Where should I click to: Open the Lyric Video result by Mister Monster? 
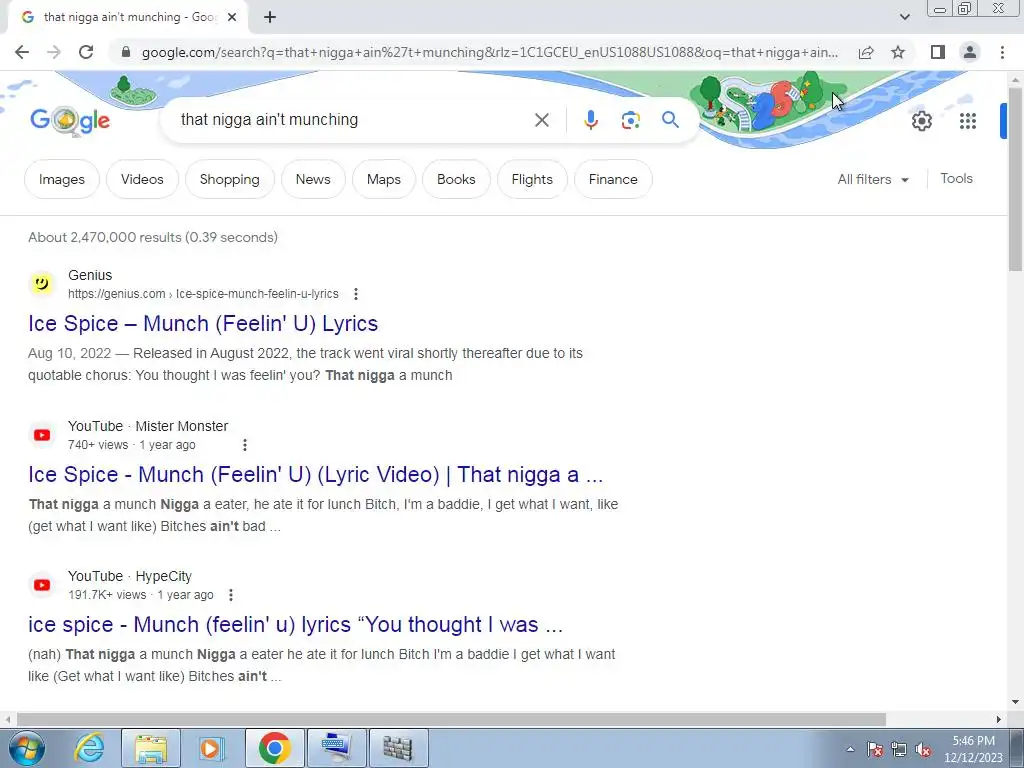(x=315, y=475)
